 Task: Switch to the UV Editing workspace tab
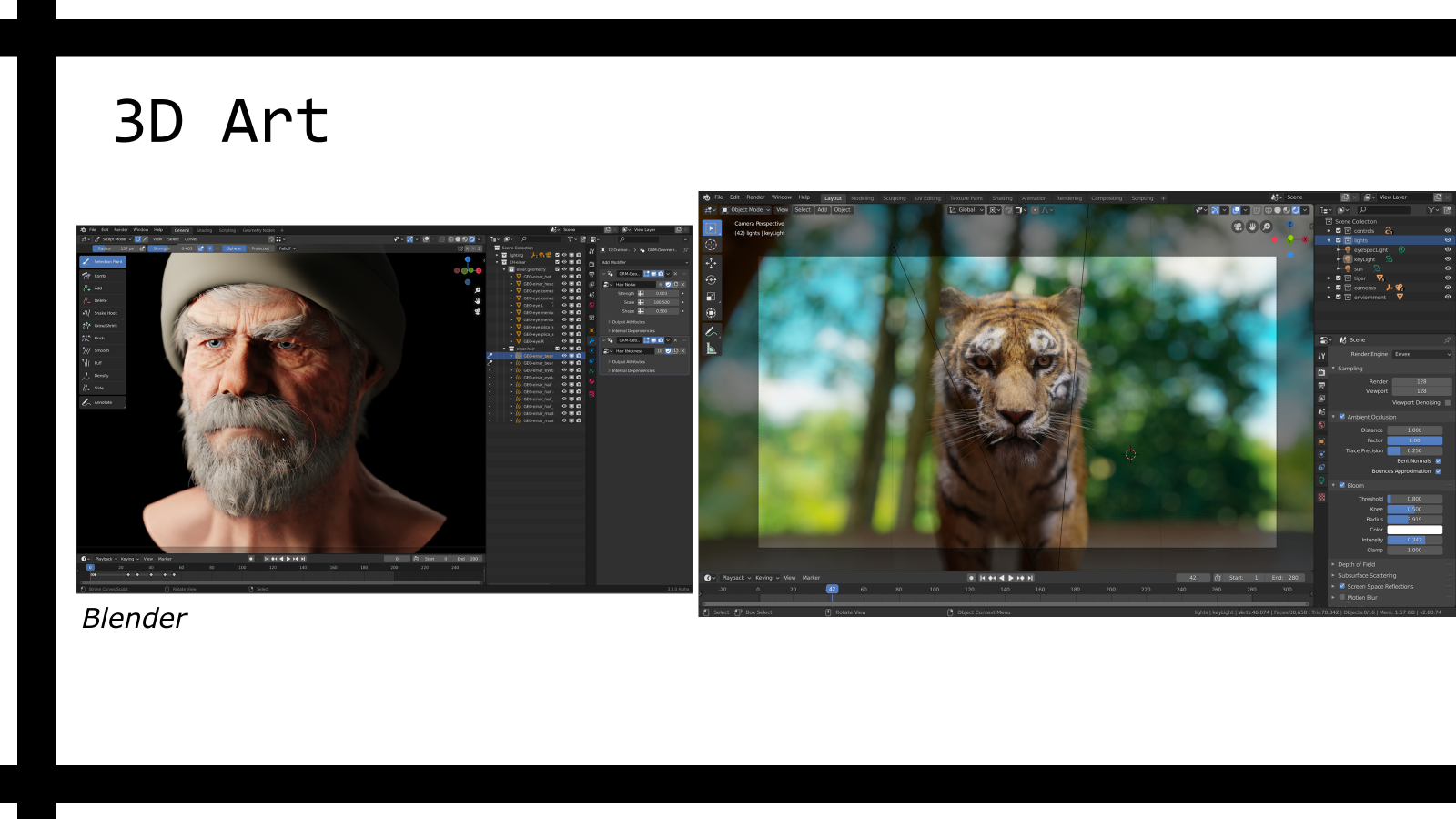(x=928, y=198)
